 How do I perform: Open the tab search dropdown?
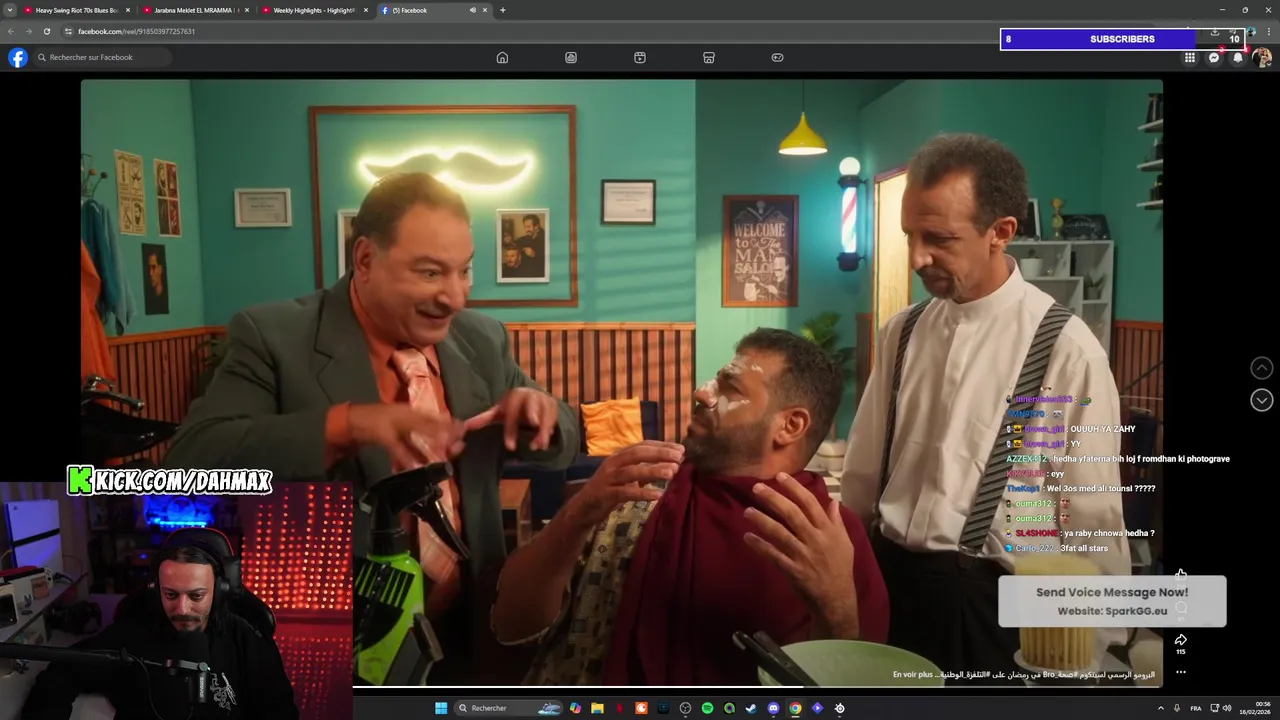click(x=10, y=10)
